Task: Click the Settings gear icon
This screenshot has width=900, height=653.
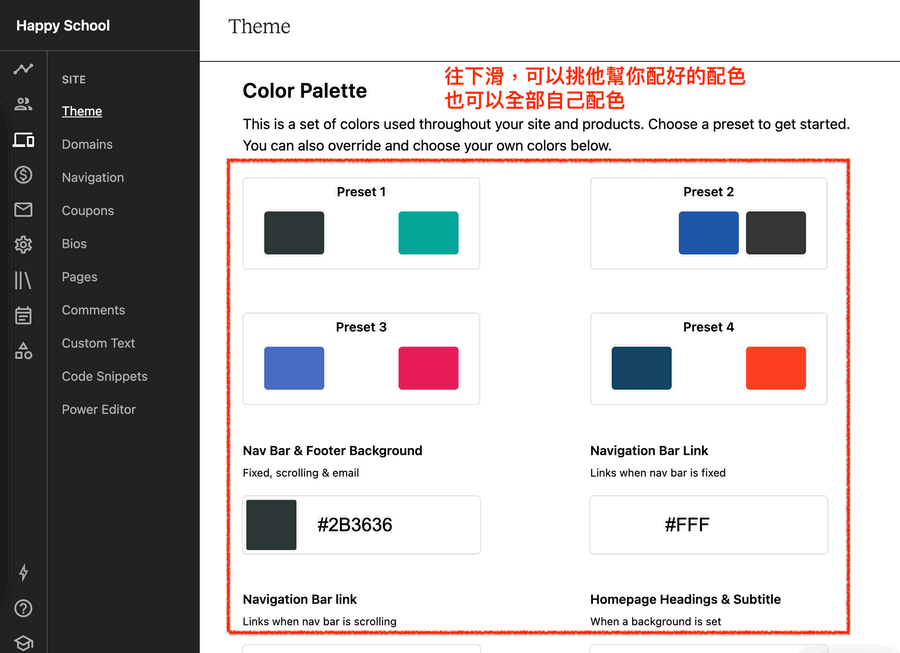Action: 23,245
